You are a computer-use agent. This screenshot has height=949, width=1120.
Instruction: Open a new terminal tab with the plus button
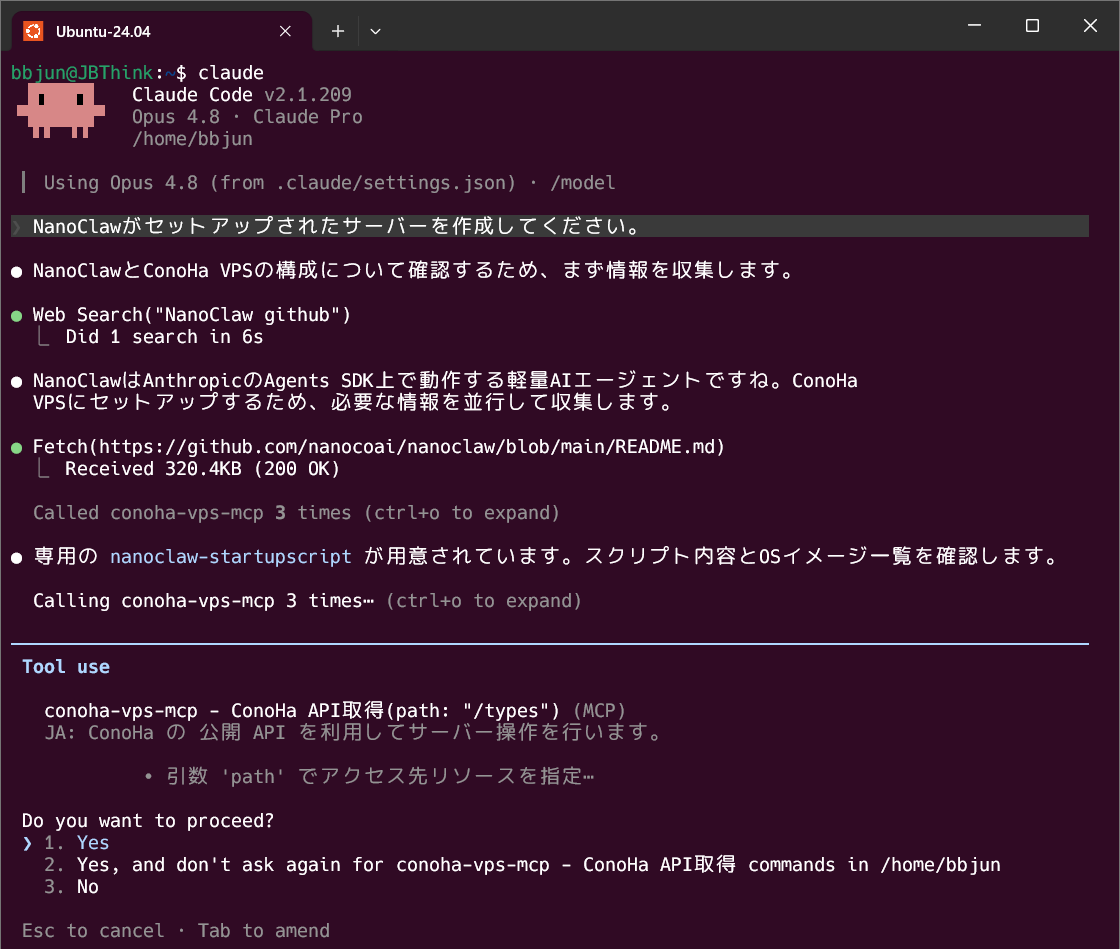[x=338, y=31]
